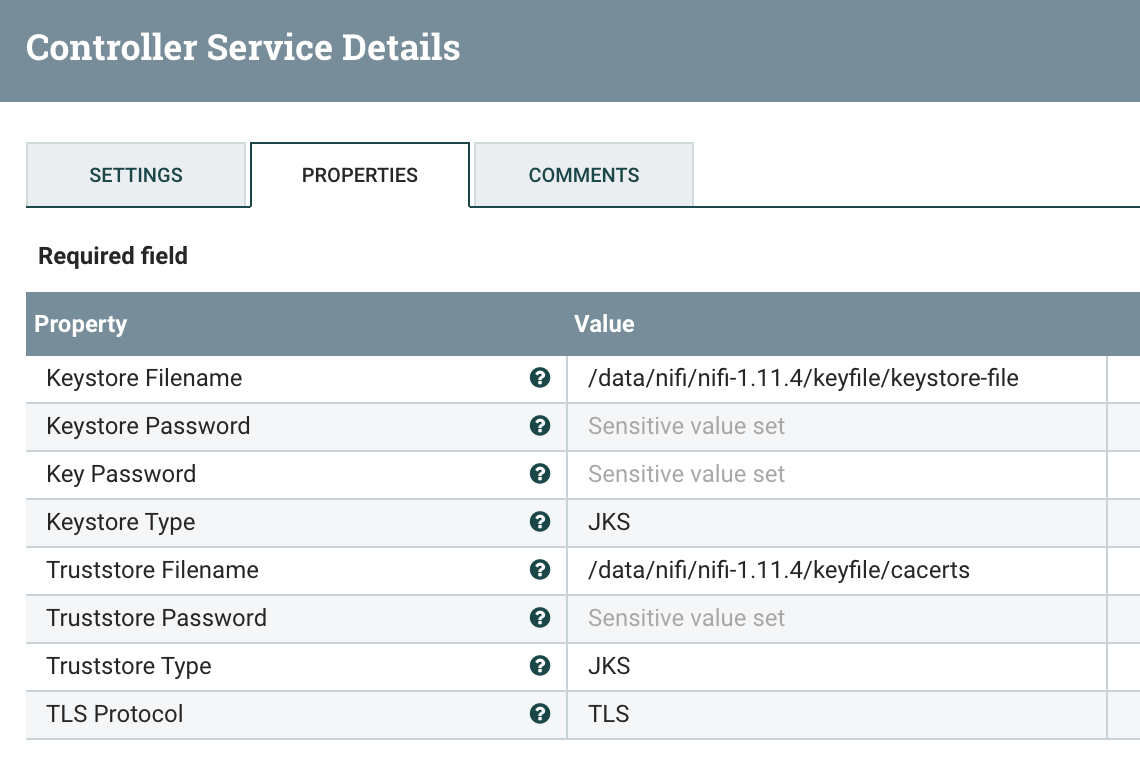Click the Keystore Password sensitive value
The width and height of the screenshot is (1140, 766).
687,426
